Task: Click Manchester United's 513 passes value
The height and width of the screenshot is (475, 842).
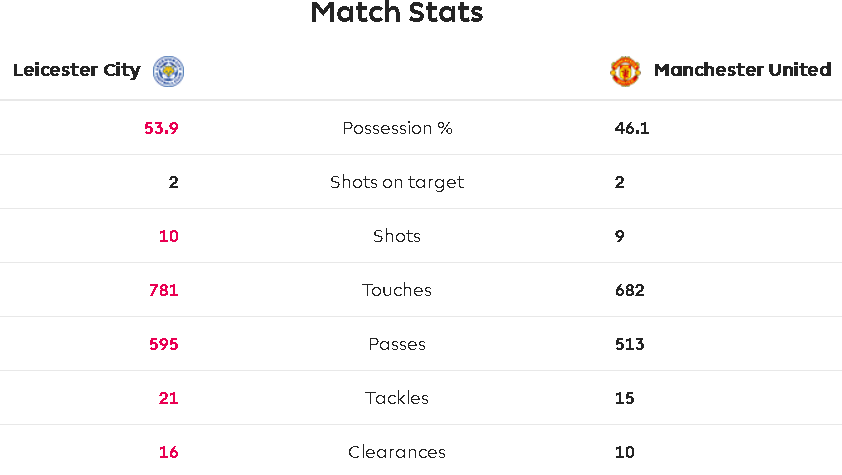Action: (630, 344)
